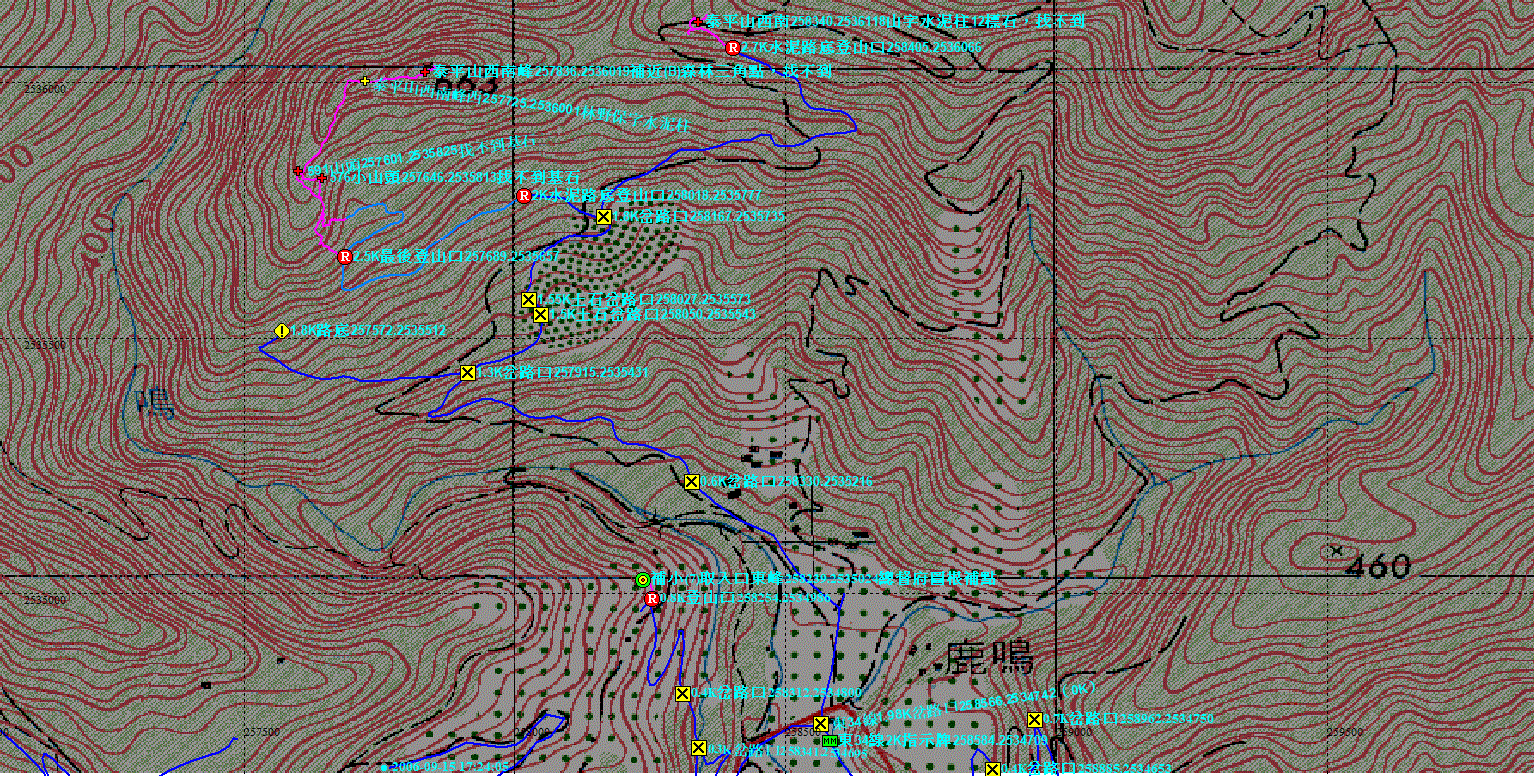Select the yellow cross 秦平山西南峰西 marker
Image resolution: width=1534 pixels, height=776 pixels.
click(365, 81)
